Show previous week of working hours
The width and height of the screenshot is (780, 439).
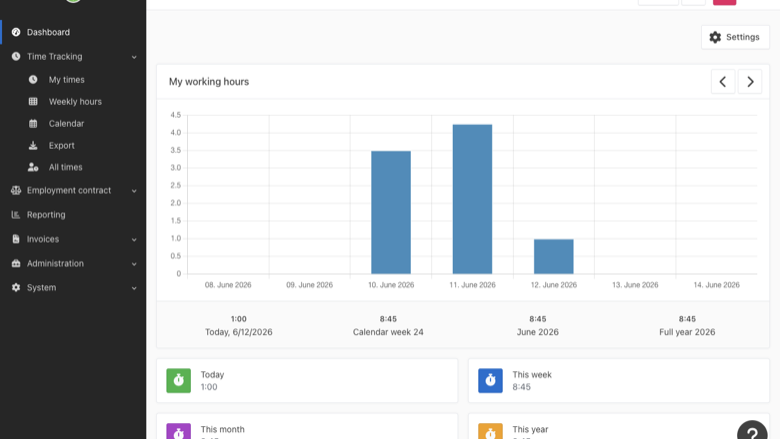(723, 82)
